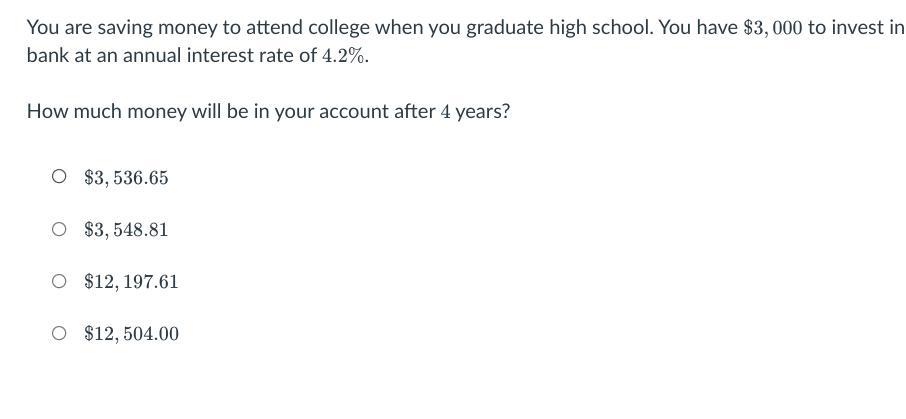Screen dimensions: 906x419
Task: Choose the $12,197.61 radio button
Action: click(60, 282)
